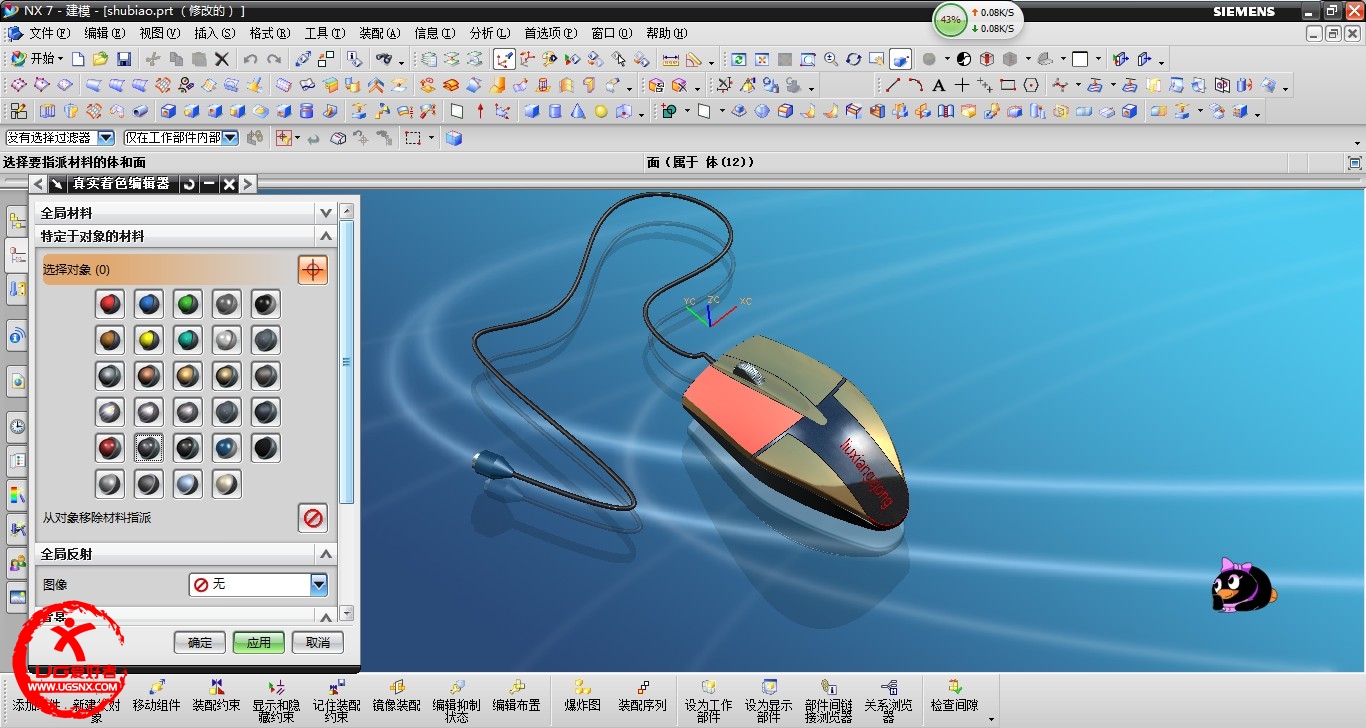Select the Rectangle curve tool

[x=1008, y=85]
